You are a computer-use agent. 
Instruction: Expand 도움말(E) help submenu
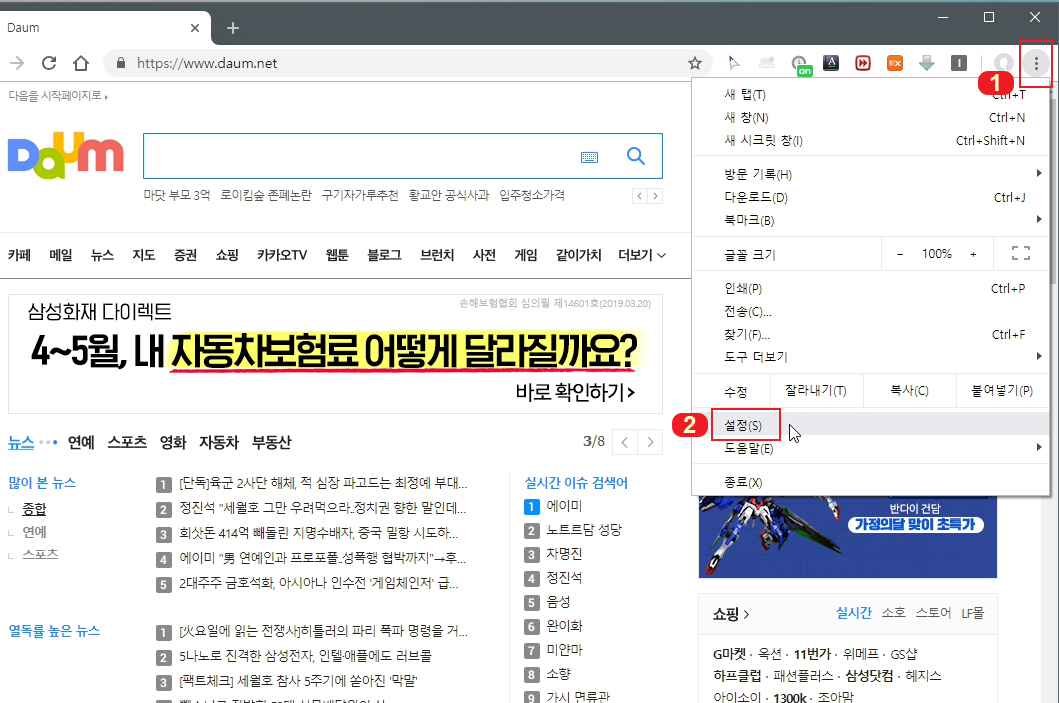[871, 448]
